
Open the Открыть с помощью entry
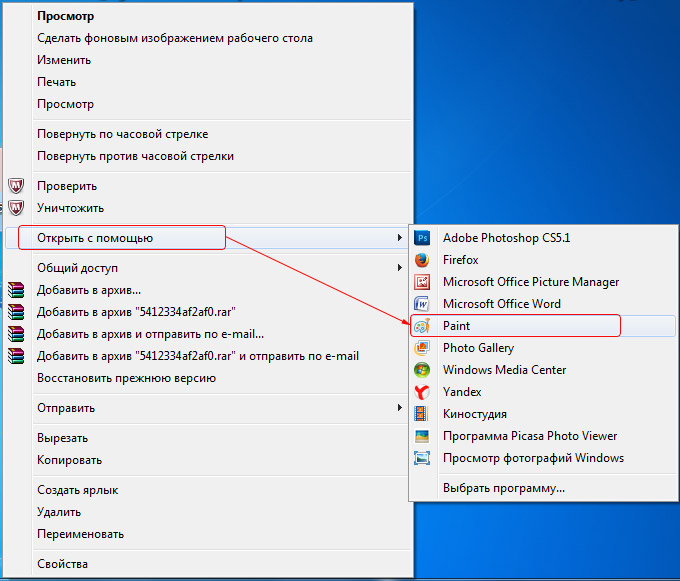95,238
